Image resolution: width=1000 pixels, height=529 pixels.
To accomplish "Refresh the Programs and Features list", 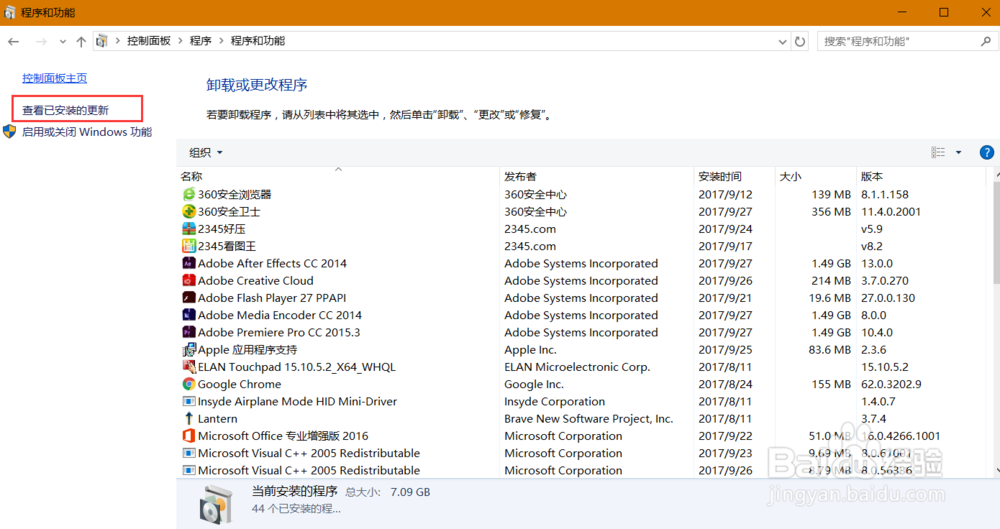I will point(800,41).
